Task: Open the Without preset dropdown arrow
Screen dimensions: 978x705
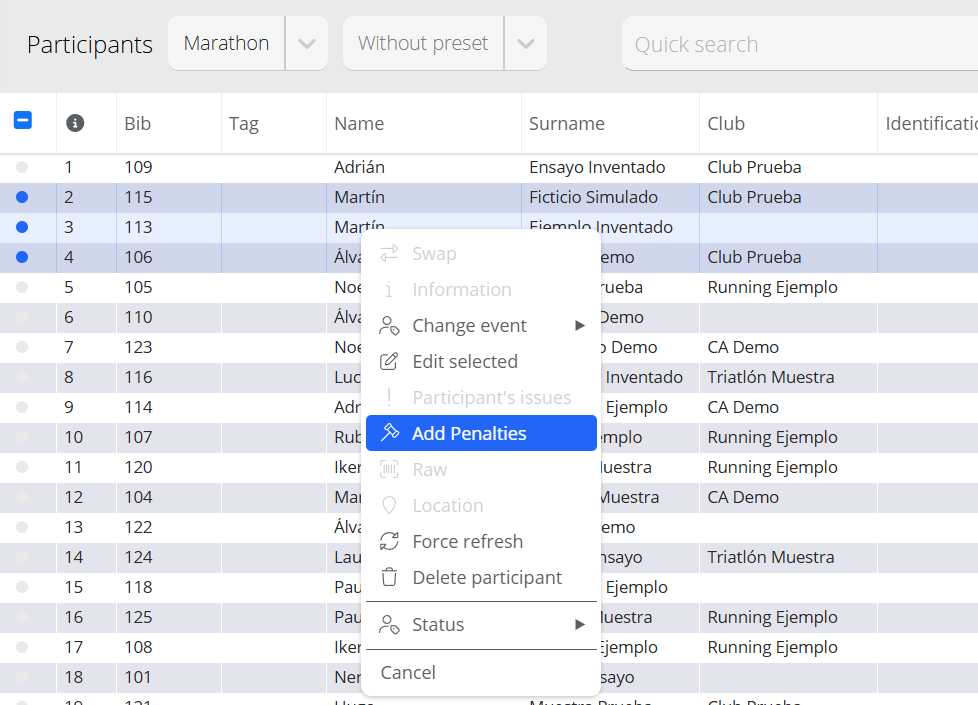Action: click(526, 44)
